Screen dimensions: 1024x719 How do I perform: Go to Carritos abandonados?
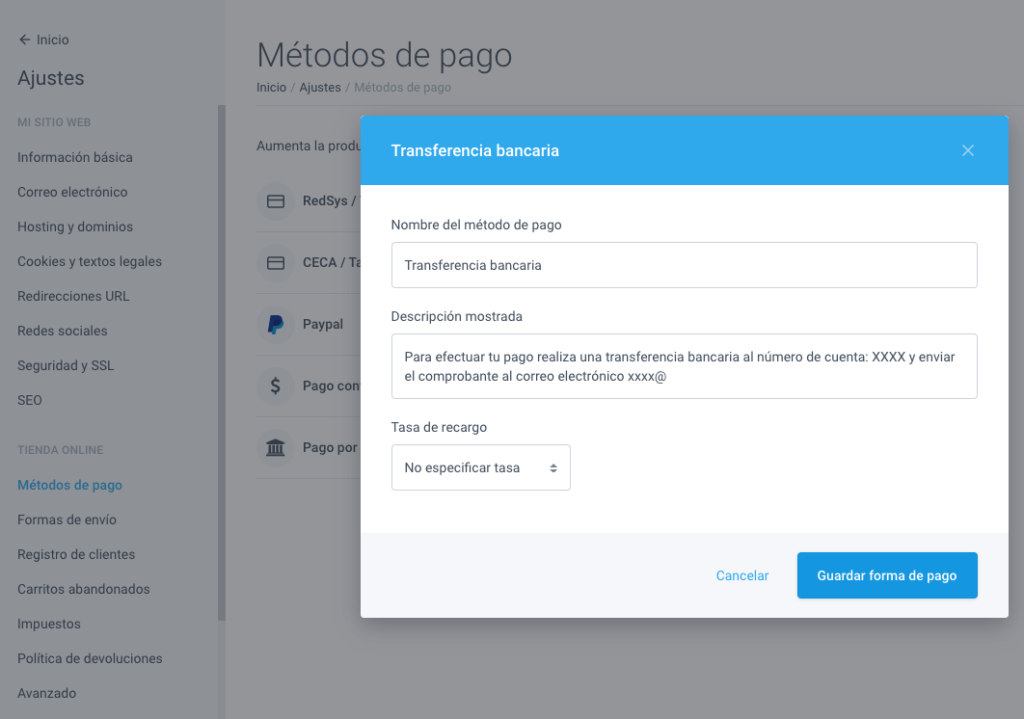pyautogui.click(x=84, y=588)
